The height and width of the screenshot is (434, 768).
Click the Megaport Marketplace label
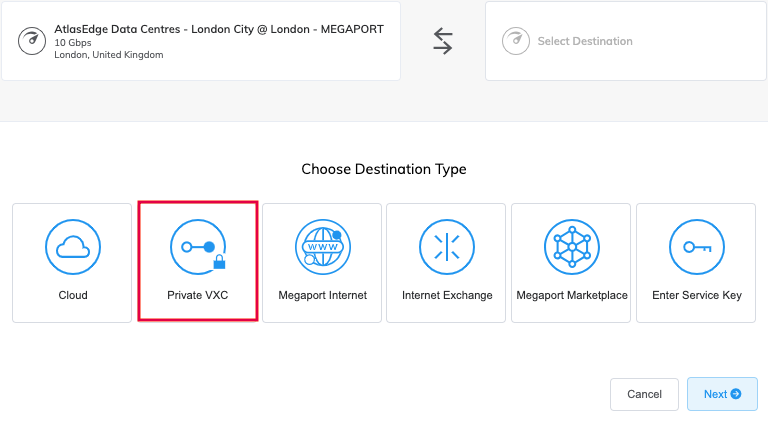coord(572,295)
